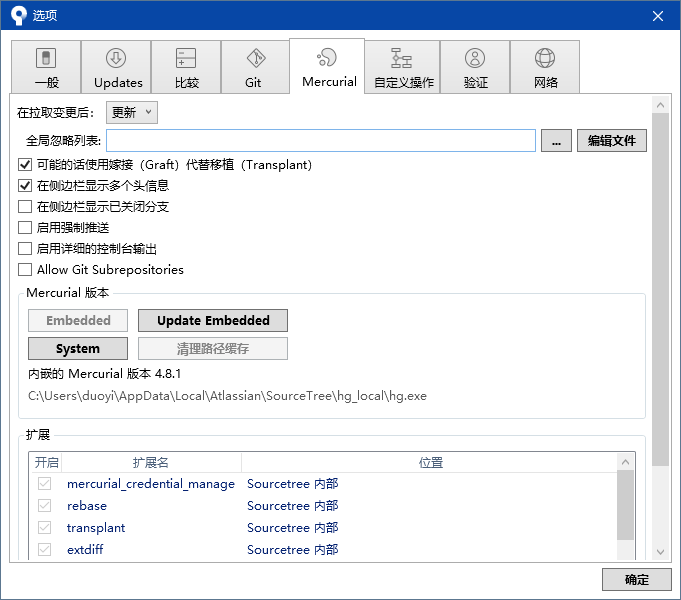Toggle use Graft instead of Transplant checkbox

[25, 165]
